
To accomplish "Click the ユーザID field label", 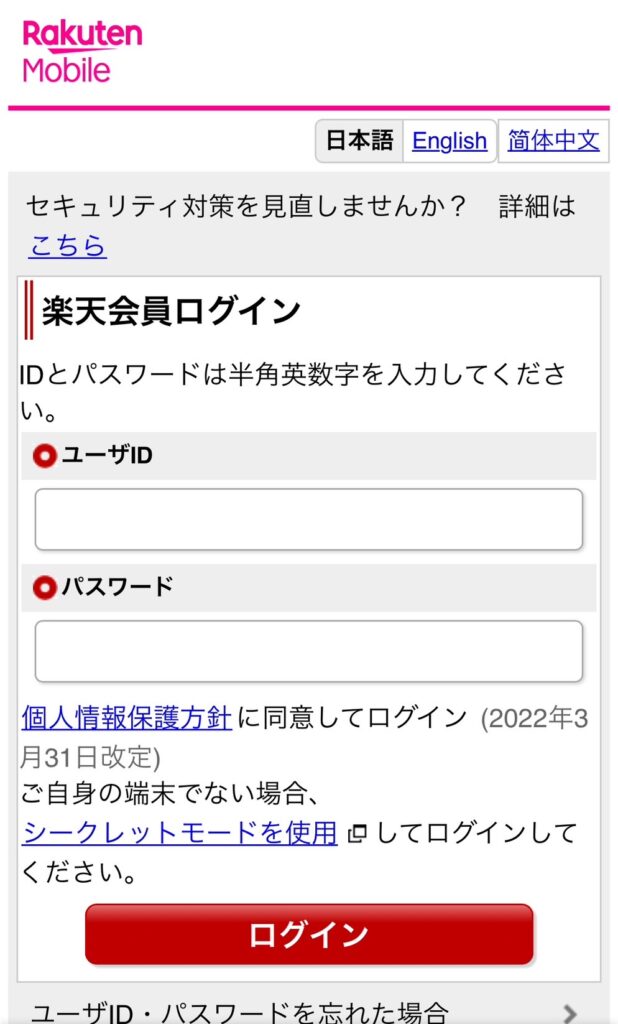I will (107, 456).
